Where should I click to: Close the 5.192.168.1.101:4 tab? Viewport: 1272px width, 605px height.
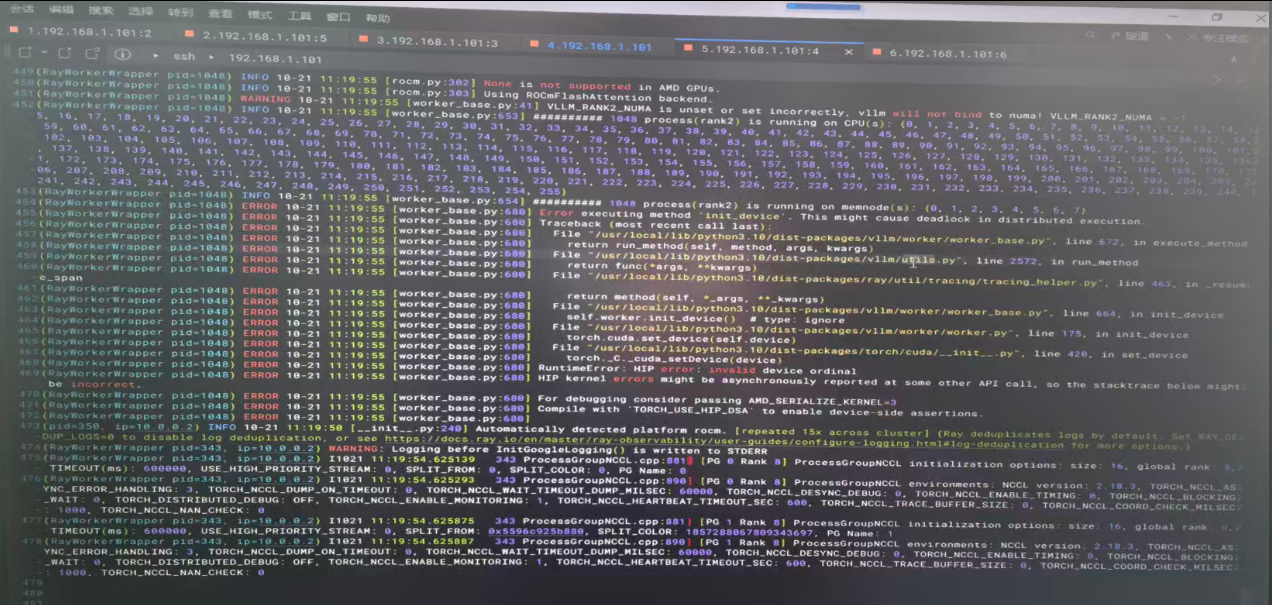coord(849,52)
